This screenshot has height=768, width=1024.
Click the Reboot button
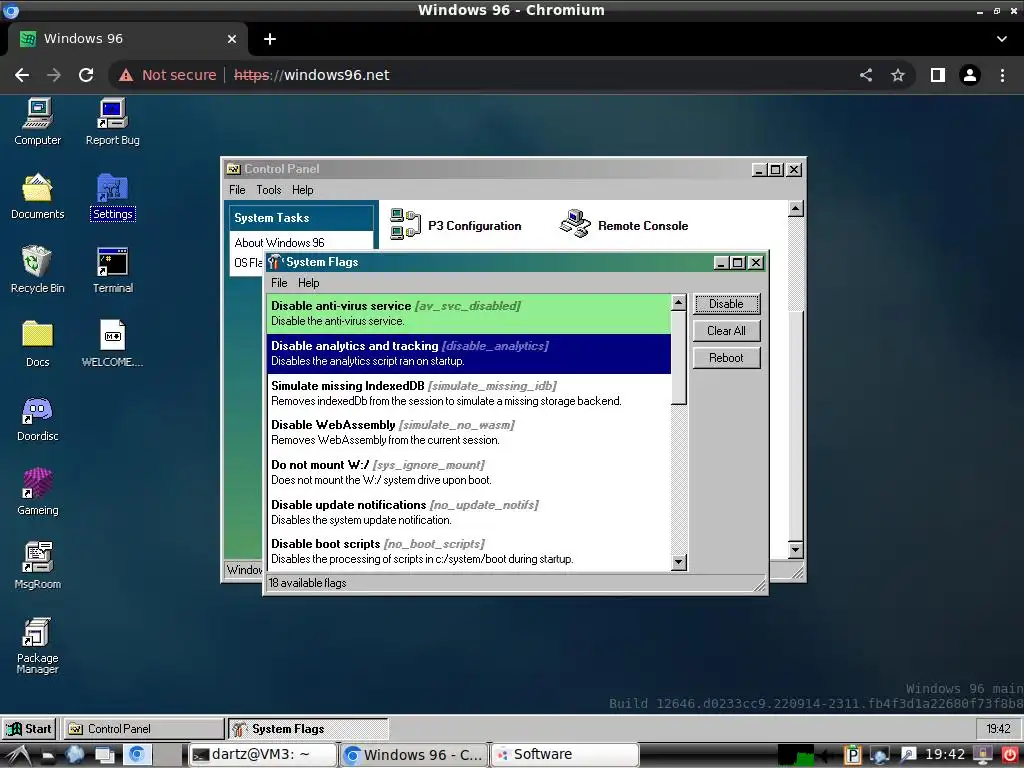pos(726,358)
